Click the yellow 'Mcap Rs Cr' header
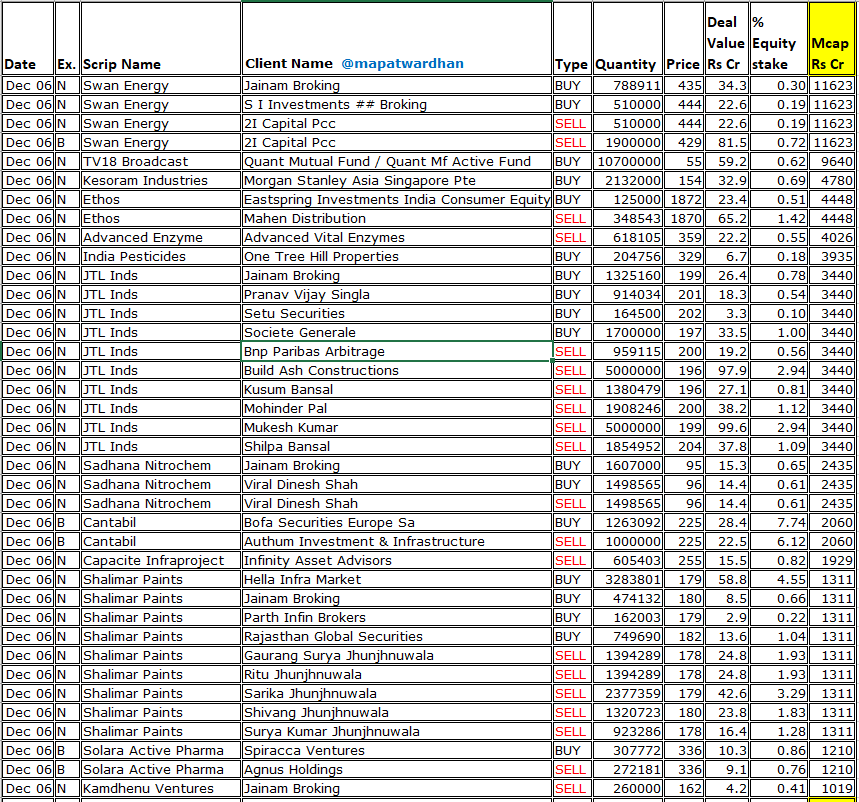 (831, 38)
